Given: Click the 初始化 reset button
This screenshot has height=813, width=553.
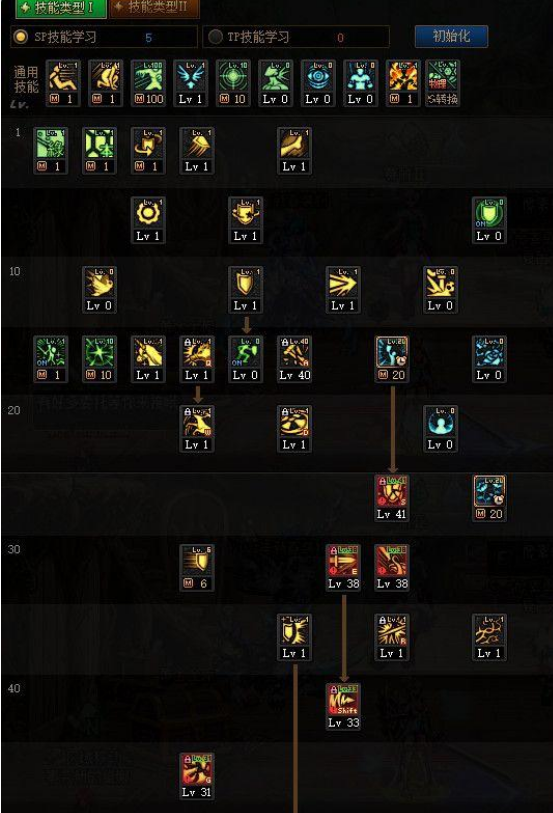Looking at the screenshot, I should [x=451, y=36].
